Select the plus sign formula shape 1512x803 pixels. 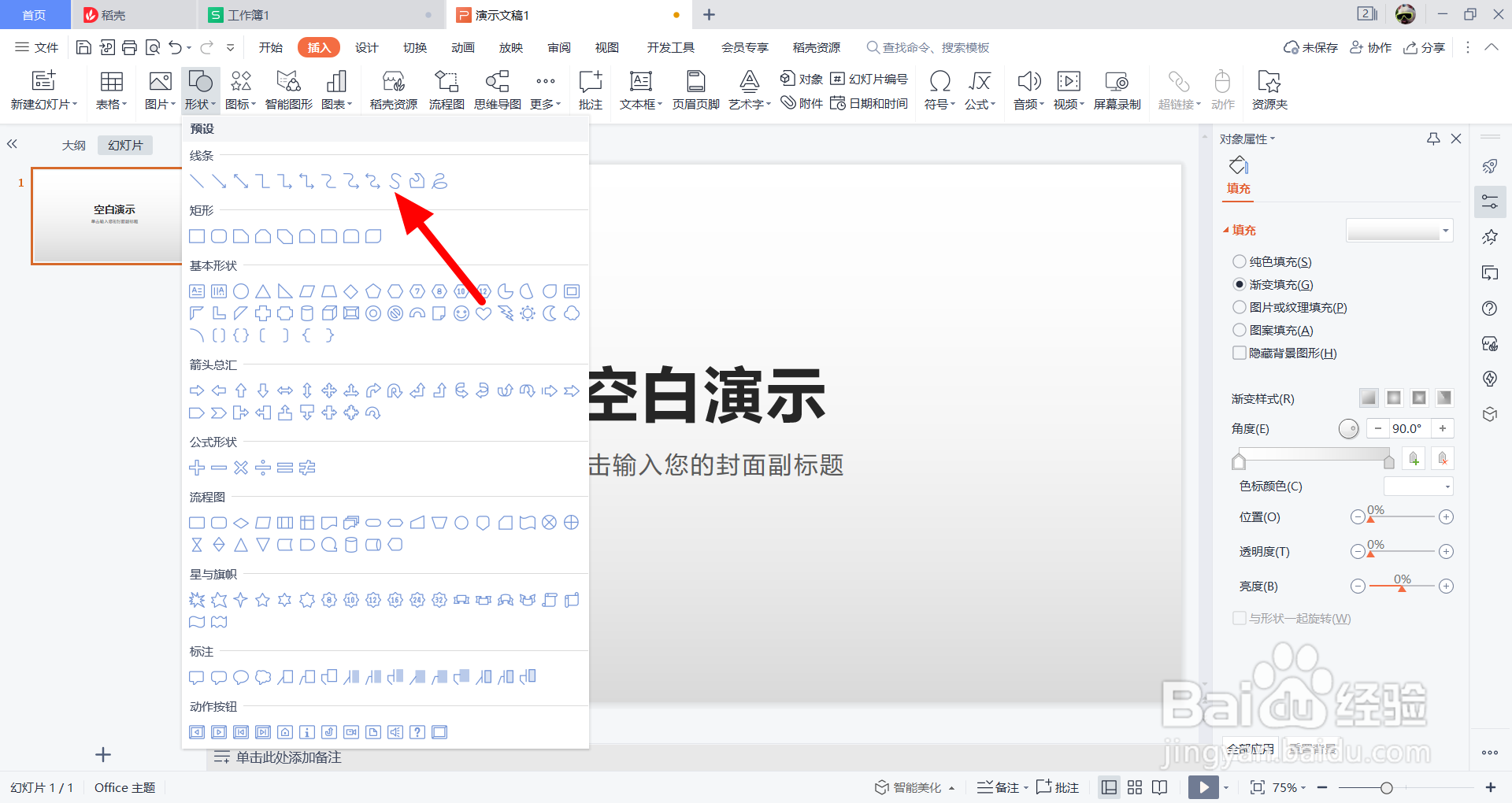tap(197, 468)
